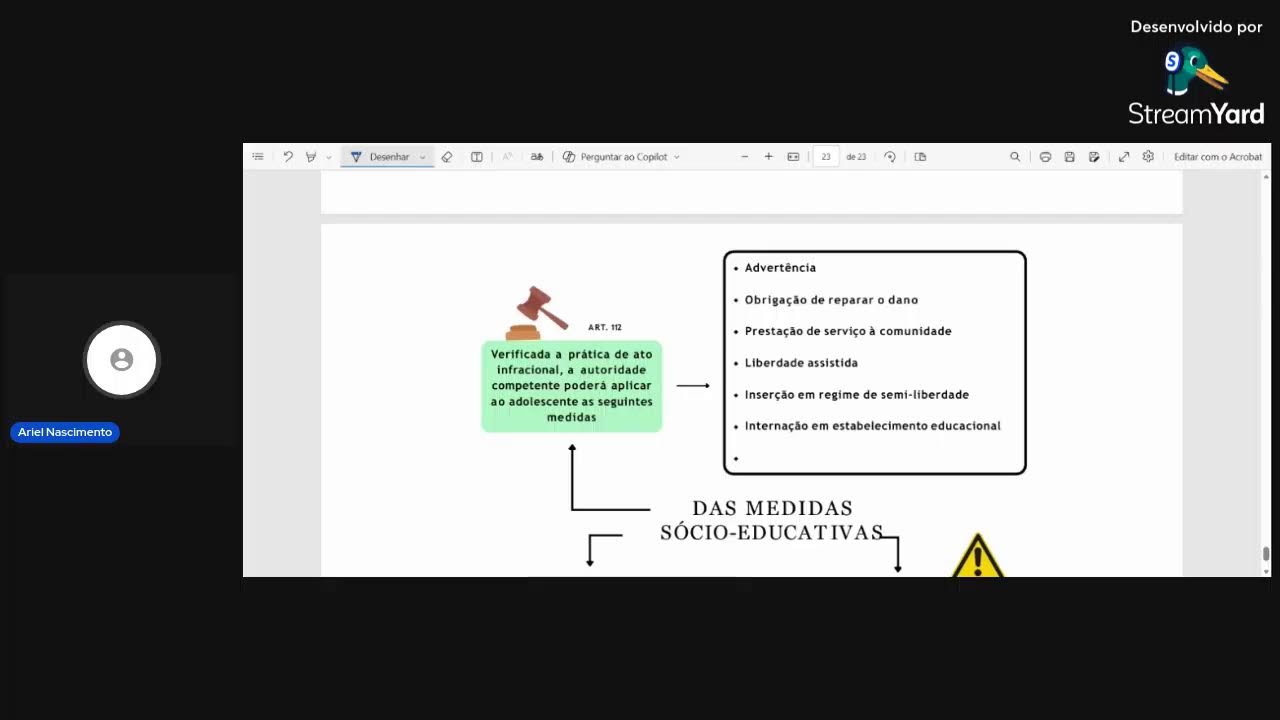Screen dimensions: 1280x720
Task: Expand the highlighter options dropdown arrow
Action: (328, 157)
